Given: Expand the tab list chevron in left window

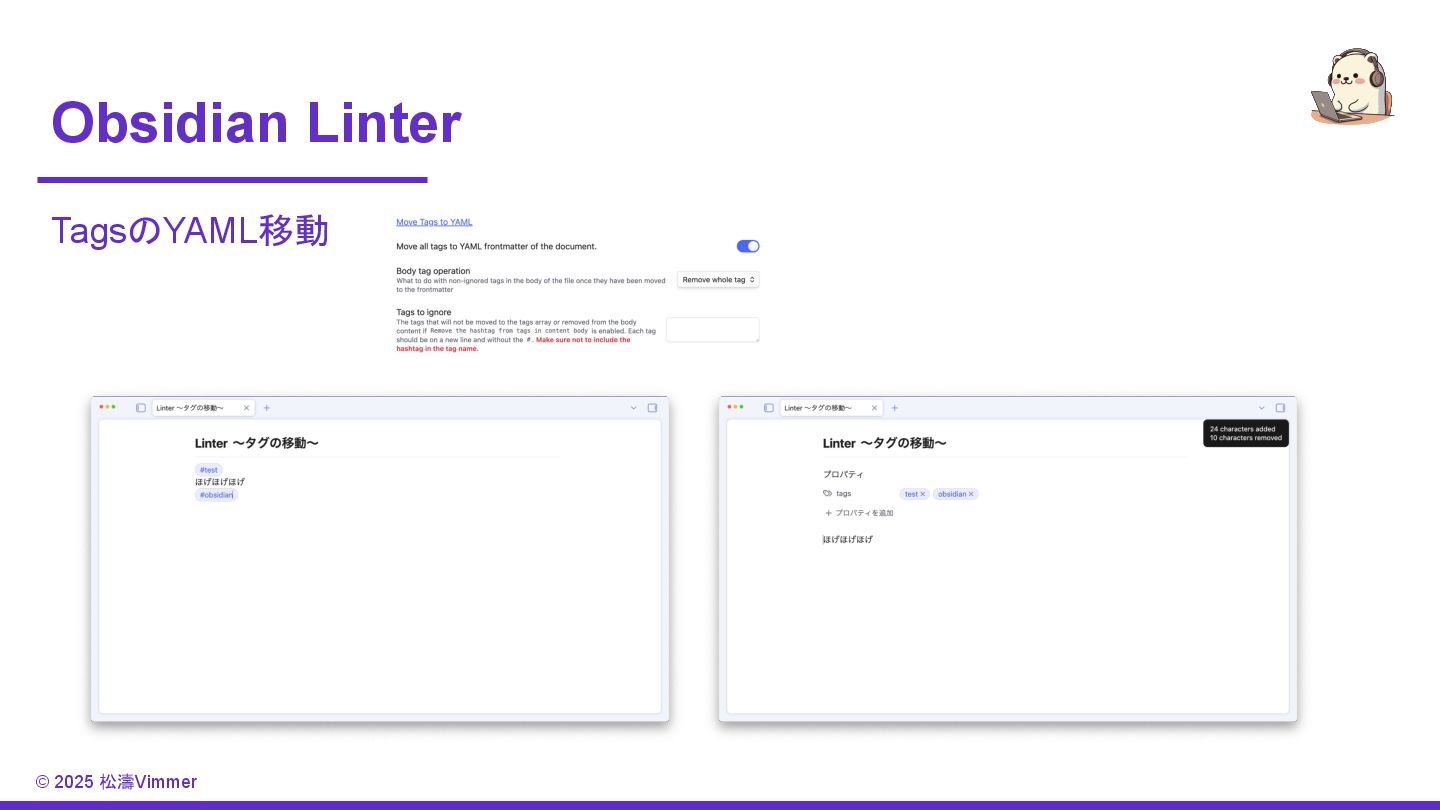Looking at the screenshot, I should click(x=633, y=408).
